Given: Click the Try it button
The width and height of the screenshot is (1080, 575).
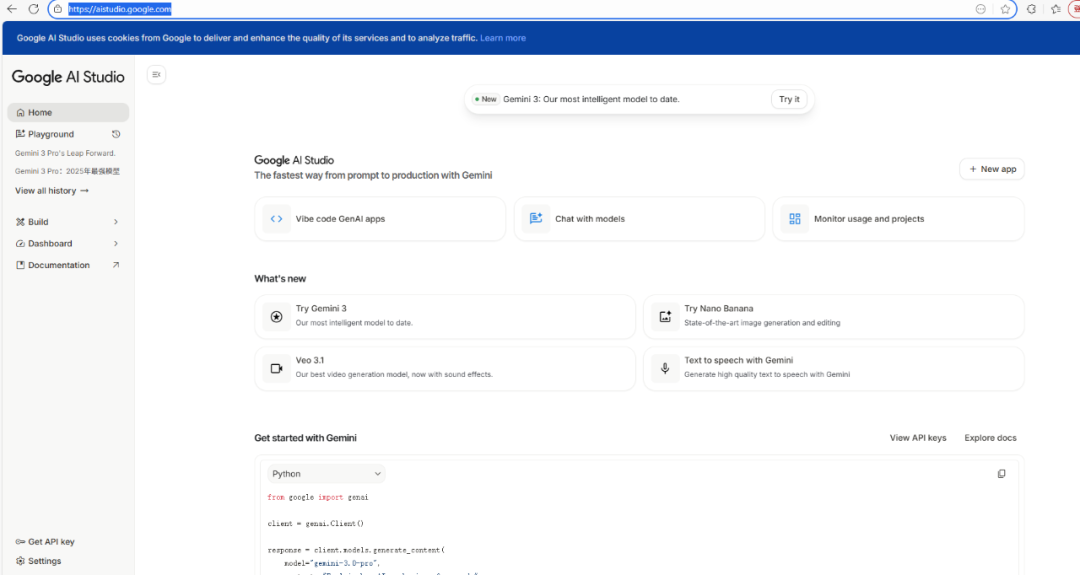Looking at the screenshot, I should coord(789,99).
